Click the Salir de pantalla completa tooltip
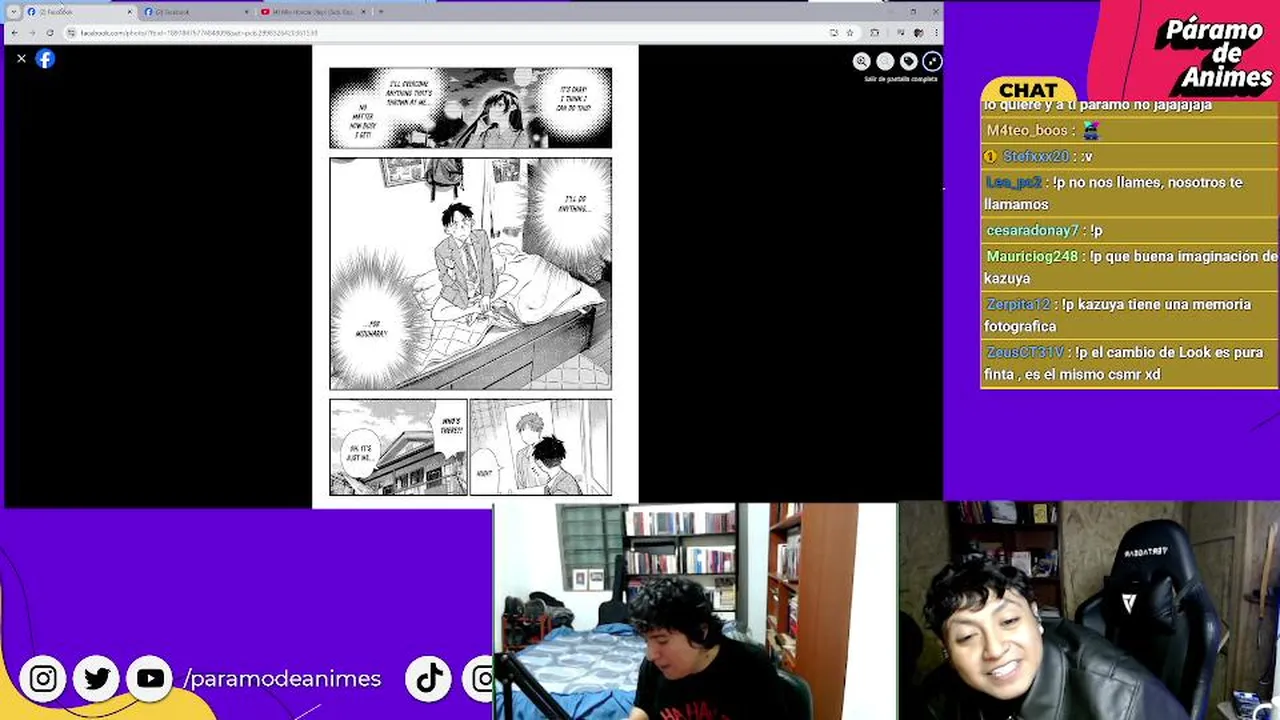Viewport: 1280px width, 720px height. click(x=900, y=79)
